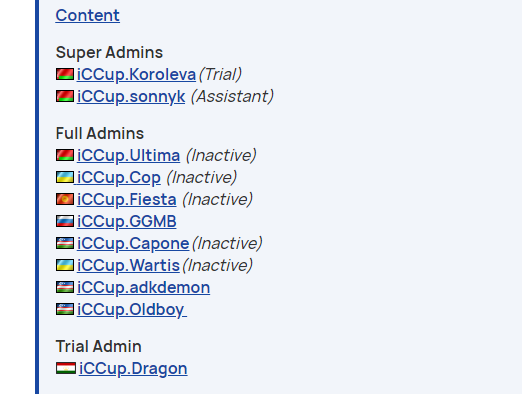Click Tajikistan flag icon beside iCCup.Dragon
Viewport: 522px width, 394px height.
[x=66, y=368]
